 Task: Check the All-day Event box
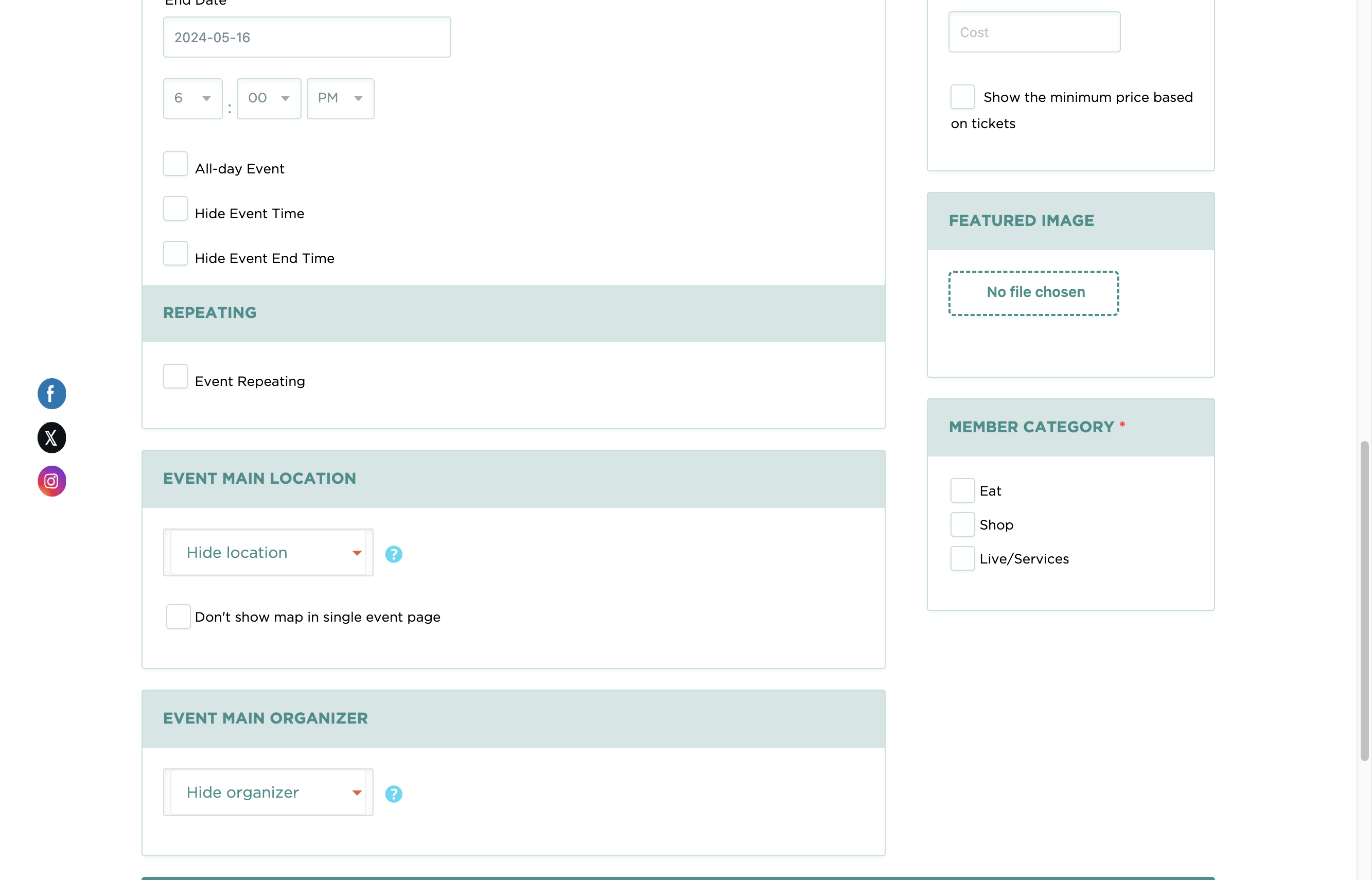tap(175, 164)
